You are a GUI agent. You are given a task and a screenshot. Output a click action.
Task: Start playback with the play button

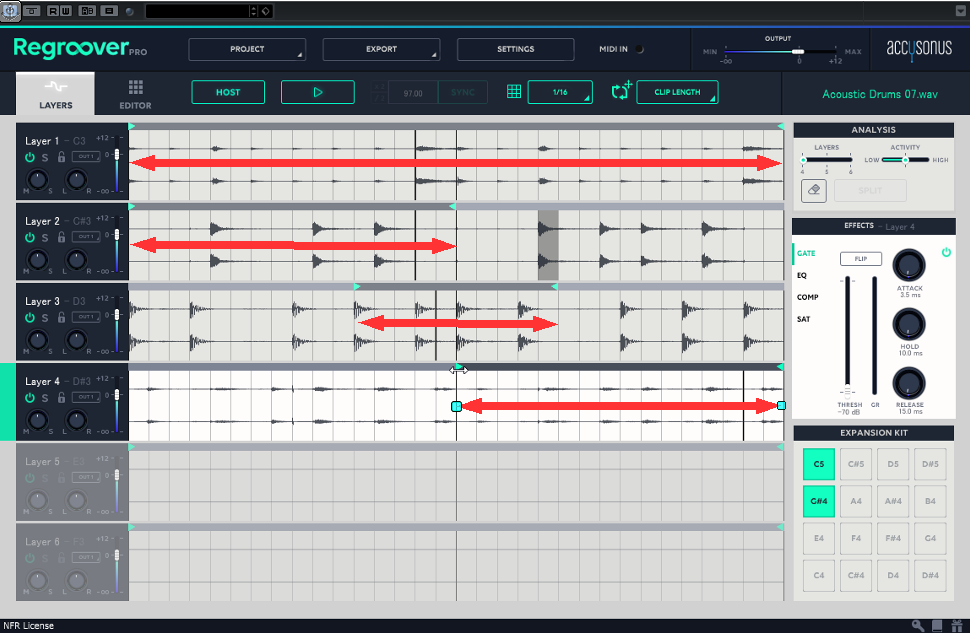tap(317, 92)
